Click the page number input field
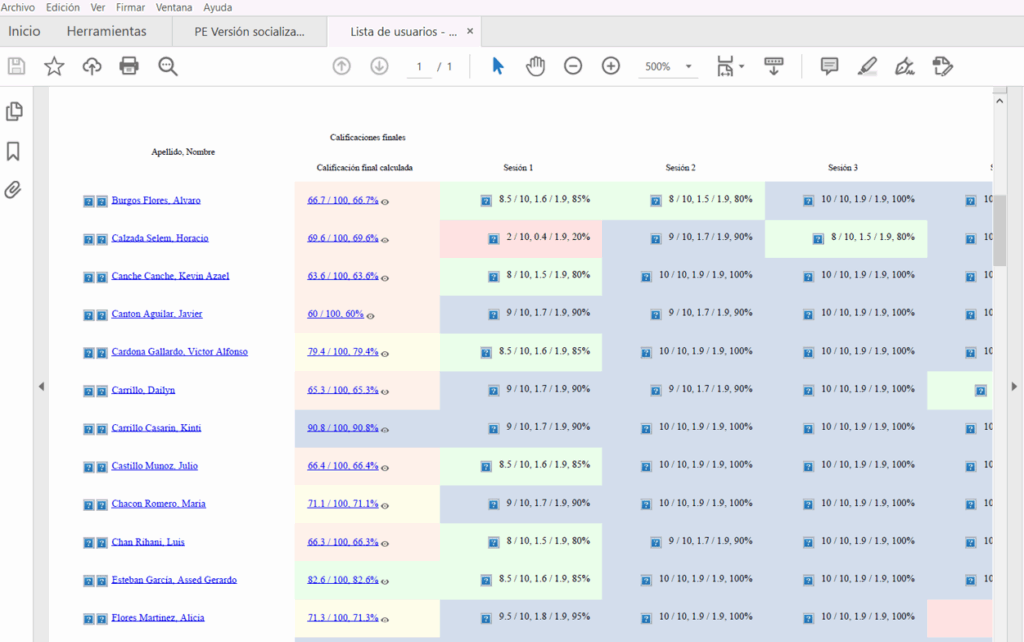This screenshot has height=642, width=1024. click(x=419, y=67)
